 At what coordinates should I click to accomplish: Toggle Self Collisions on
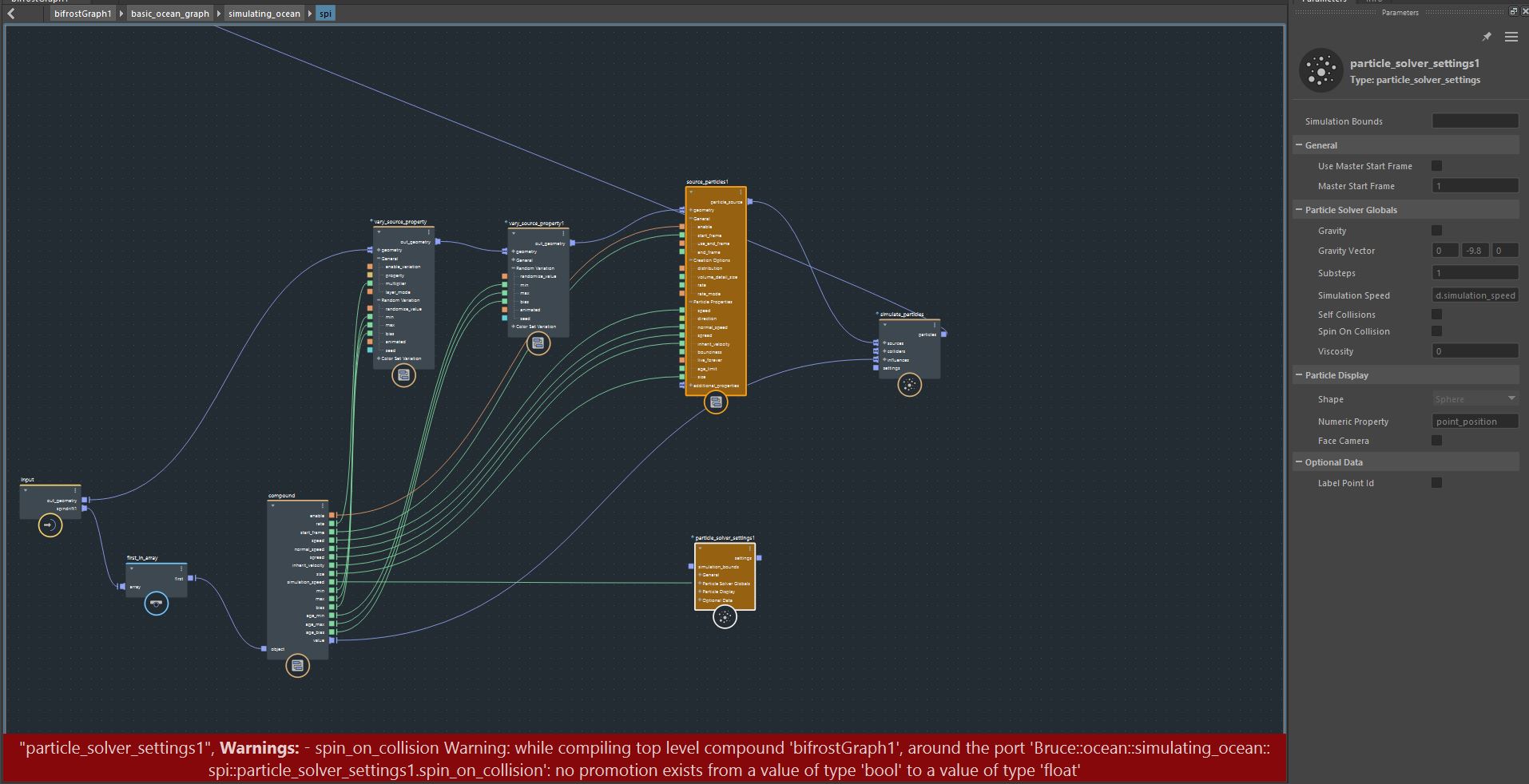[x=1437, y=314]
